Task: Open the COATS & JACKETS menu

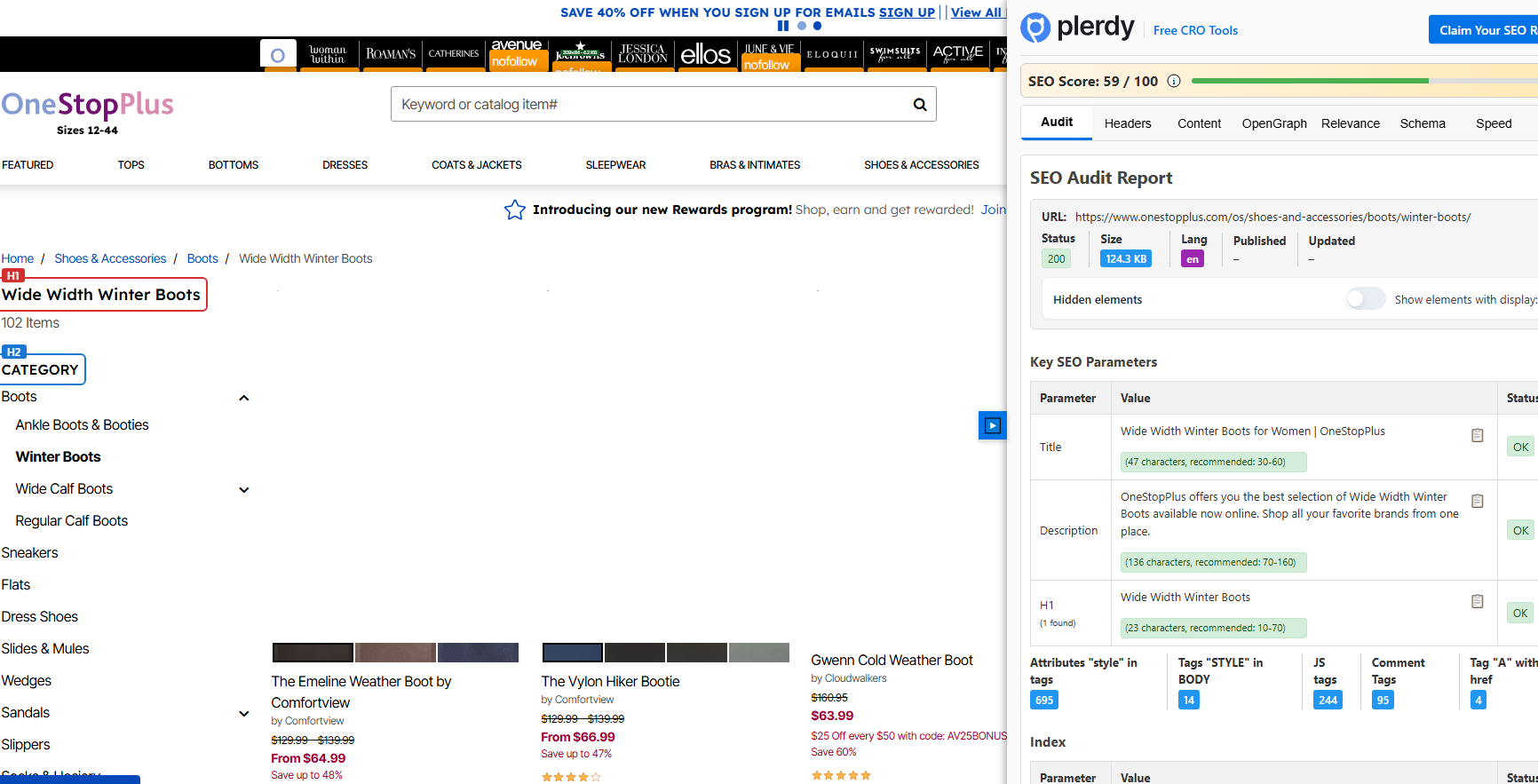Action: click(x=477, y=165)
